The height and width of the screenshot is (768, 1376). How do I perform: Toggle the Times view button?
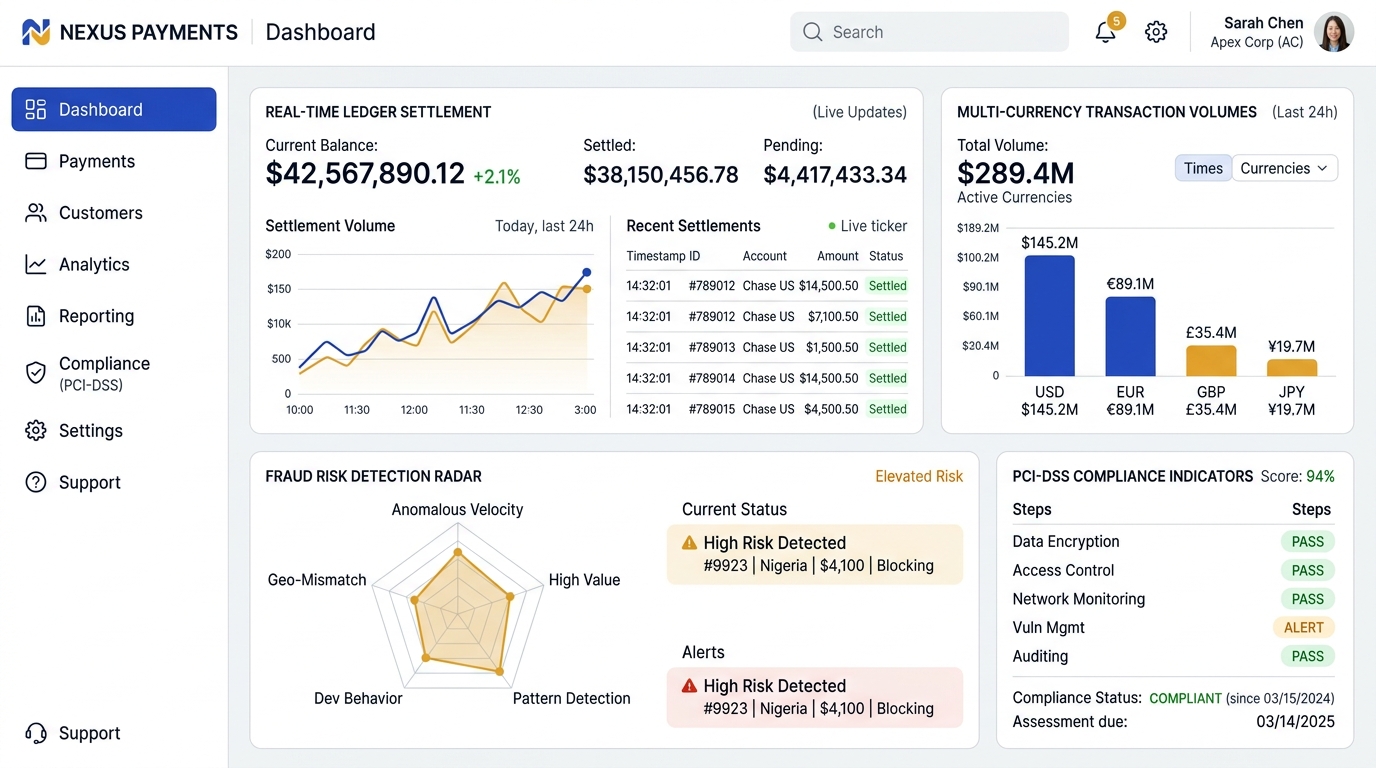point(1203,168)
